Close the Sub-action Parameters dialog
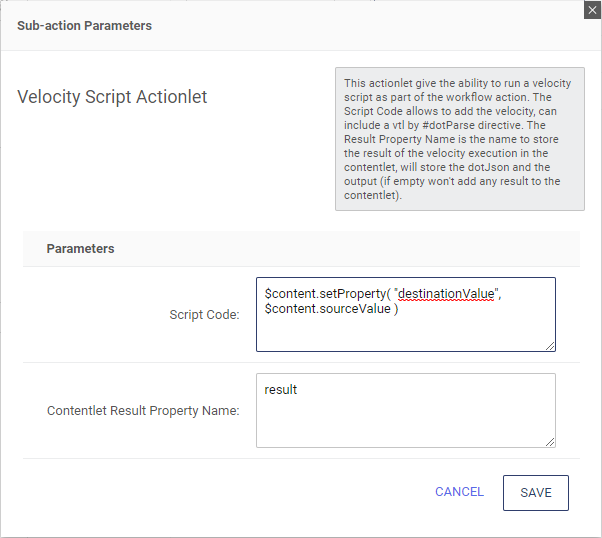 tap(592, 9)
